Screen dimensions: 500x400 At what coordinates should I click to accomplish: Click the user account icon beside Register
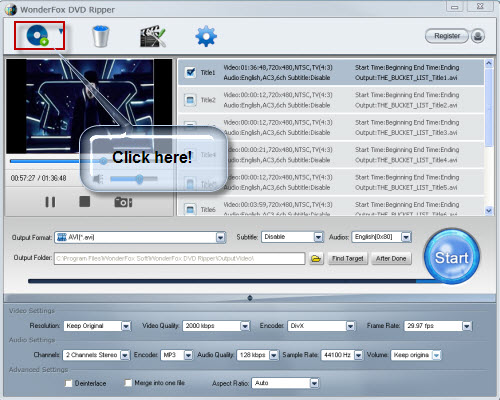pos(478,36)
